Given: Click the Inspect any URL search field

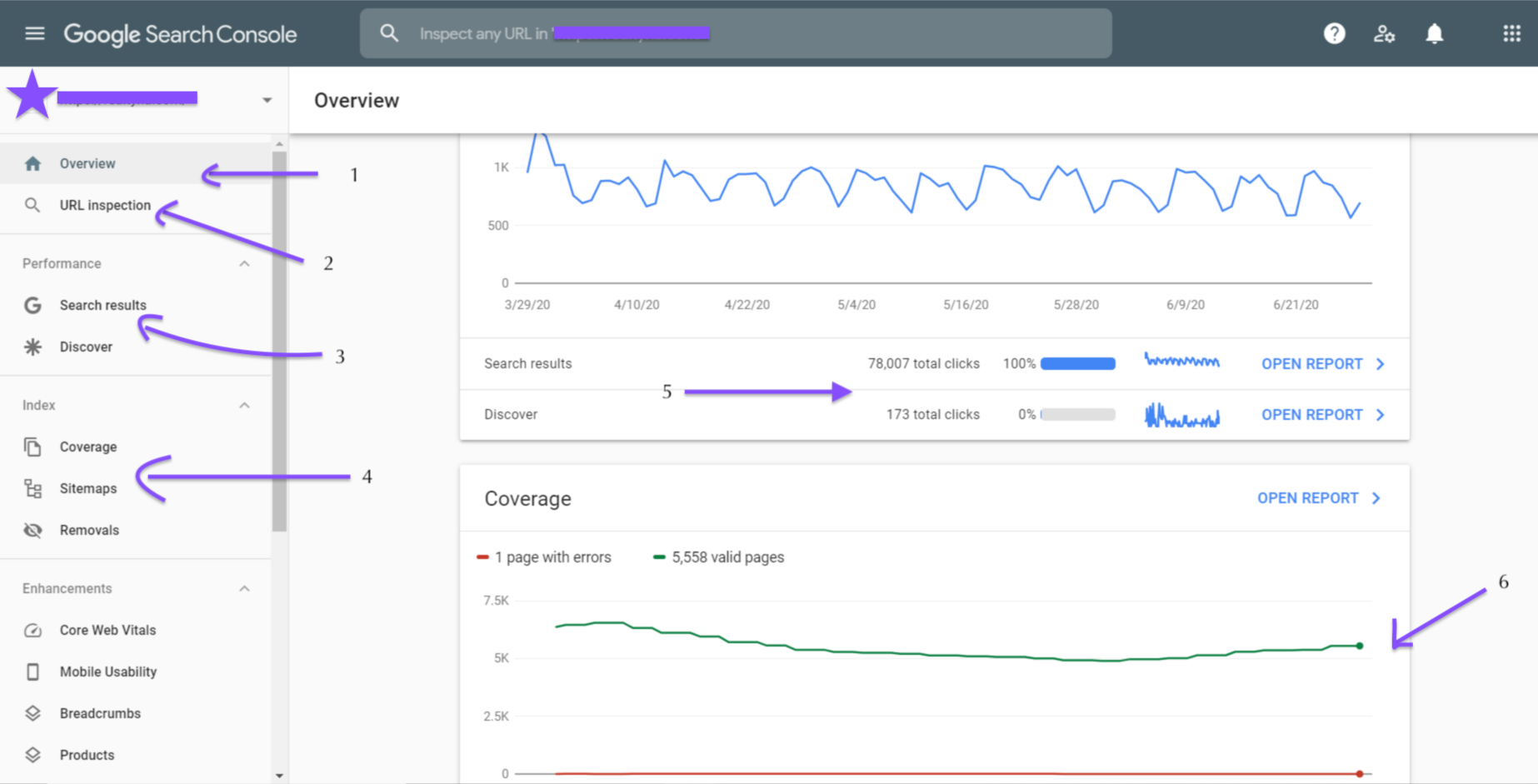Looking at the screenshot, I should [736, 33].
